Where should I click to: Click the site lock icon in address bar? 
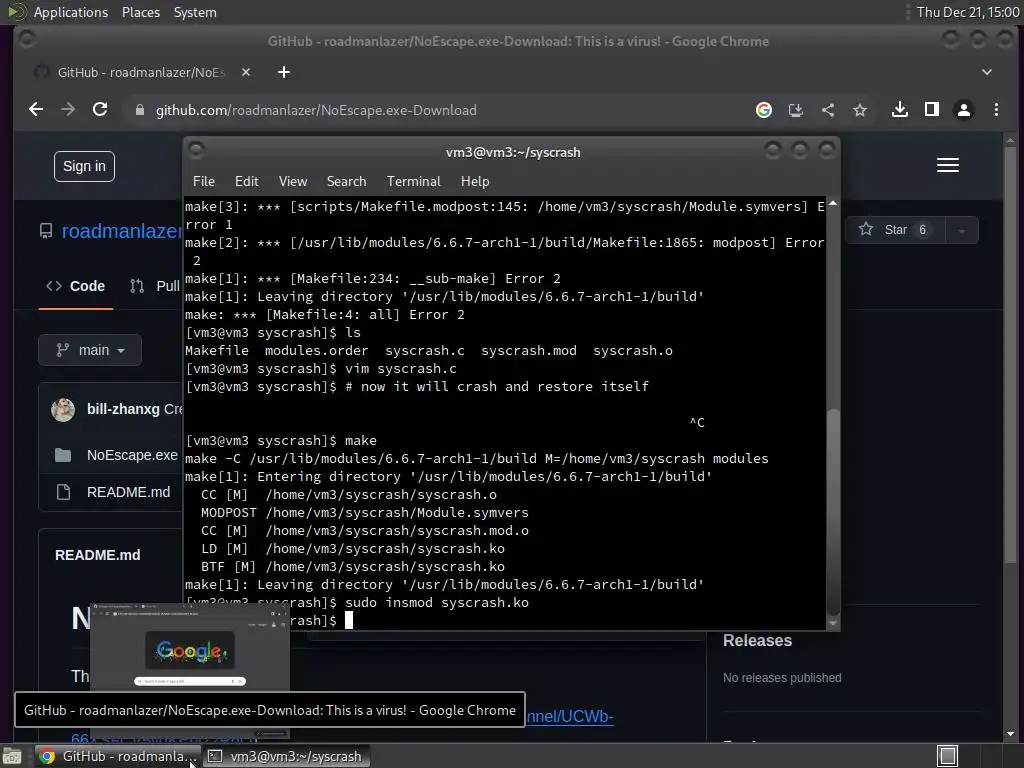(x=139, y=110)
